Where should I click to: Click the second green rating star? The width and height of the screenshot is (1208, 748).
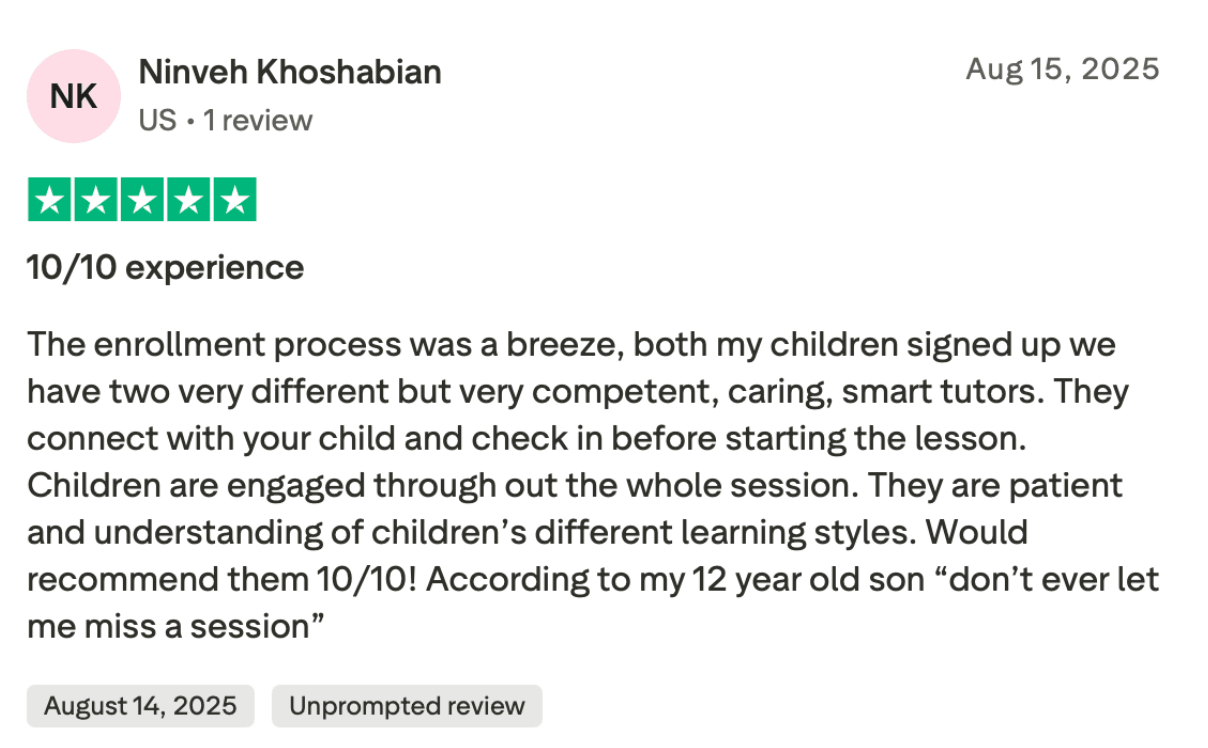tap(96, 200)
